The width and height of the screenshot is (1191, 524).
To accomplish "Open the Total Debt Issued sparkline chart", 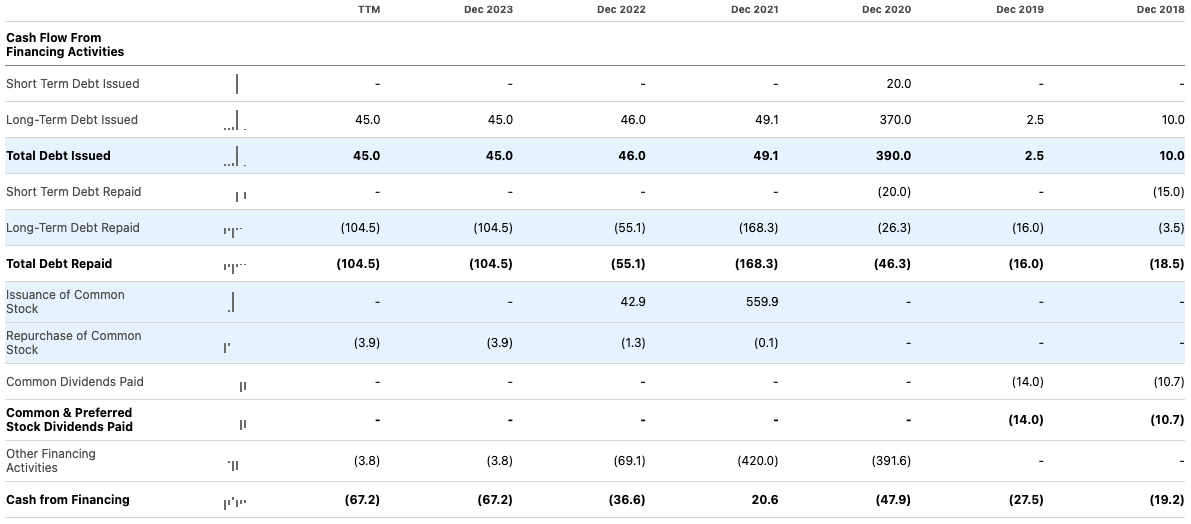I will (235, 156).
